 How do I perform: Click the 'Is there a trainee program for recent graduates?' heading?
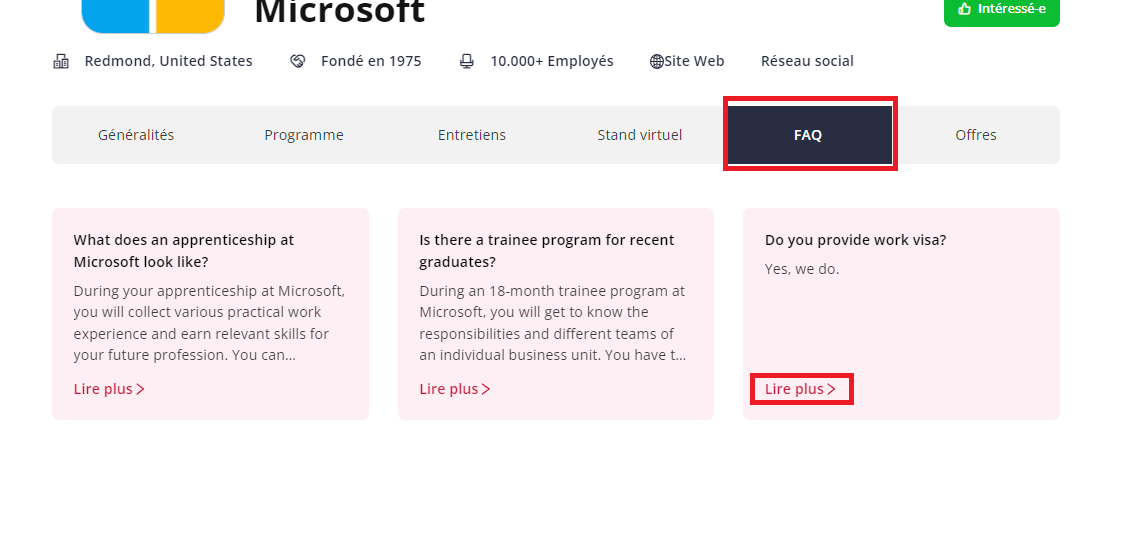(x=547, y=251)
